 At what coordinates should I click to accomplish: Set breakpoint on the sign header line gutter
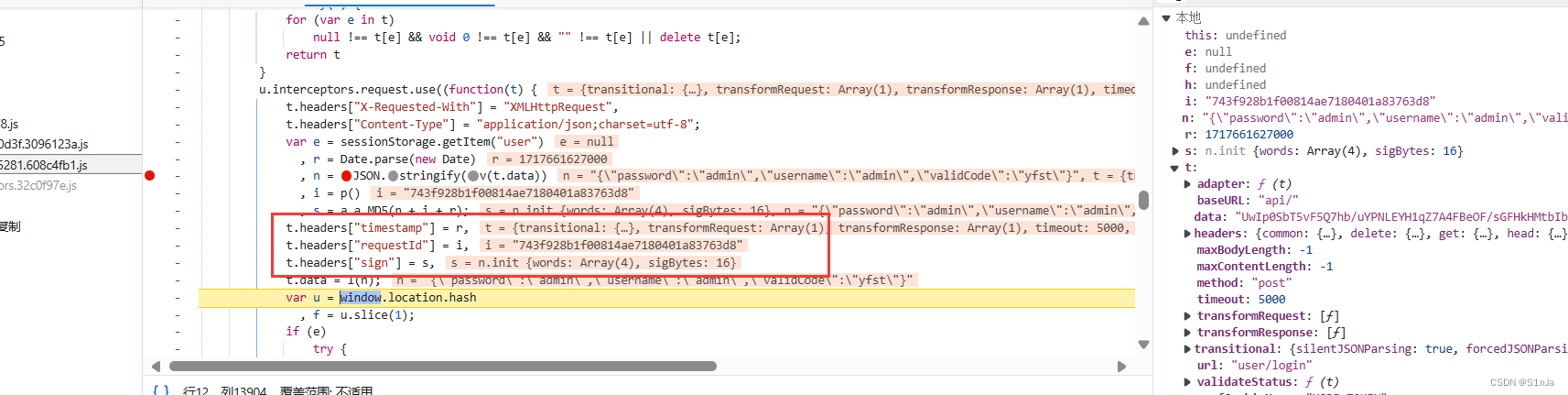(x=177, y=263)
